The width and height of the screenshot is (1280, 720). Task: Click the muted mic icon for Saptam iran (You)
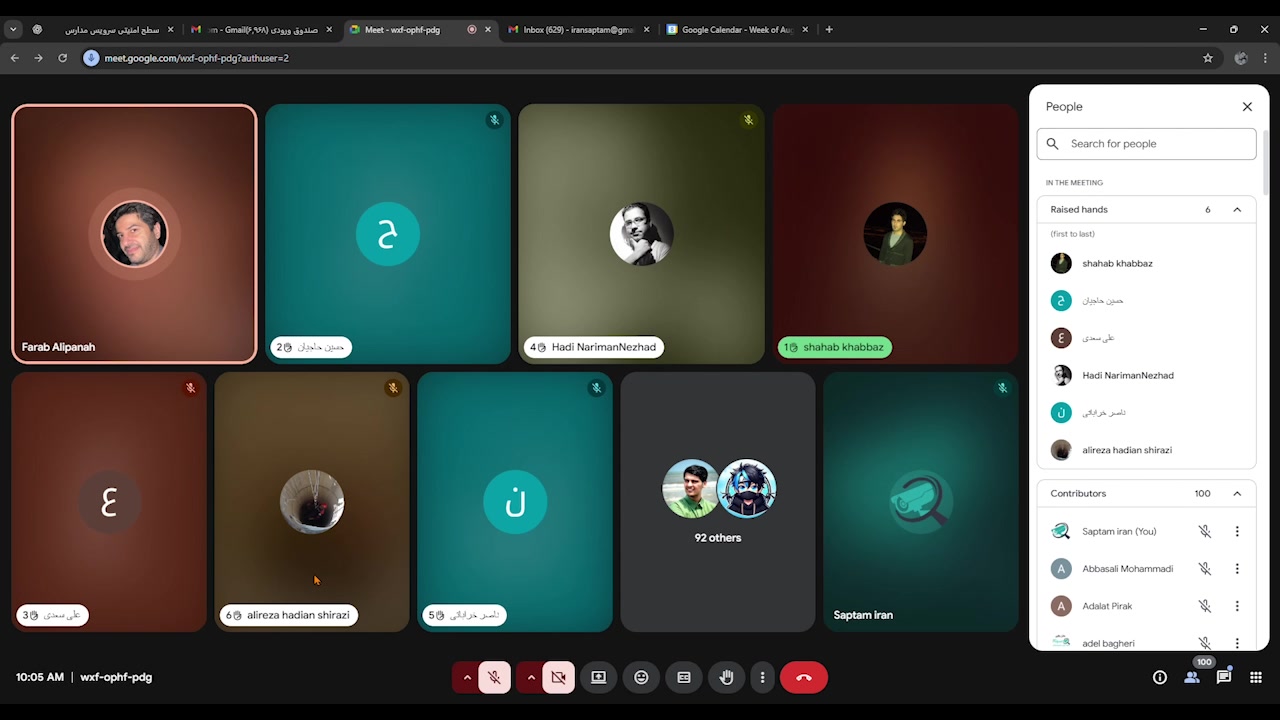click(x=1205, y=532)
